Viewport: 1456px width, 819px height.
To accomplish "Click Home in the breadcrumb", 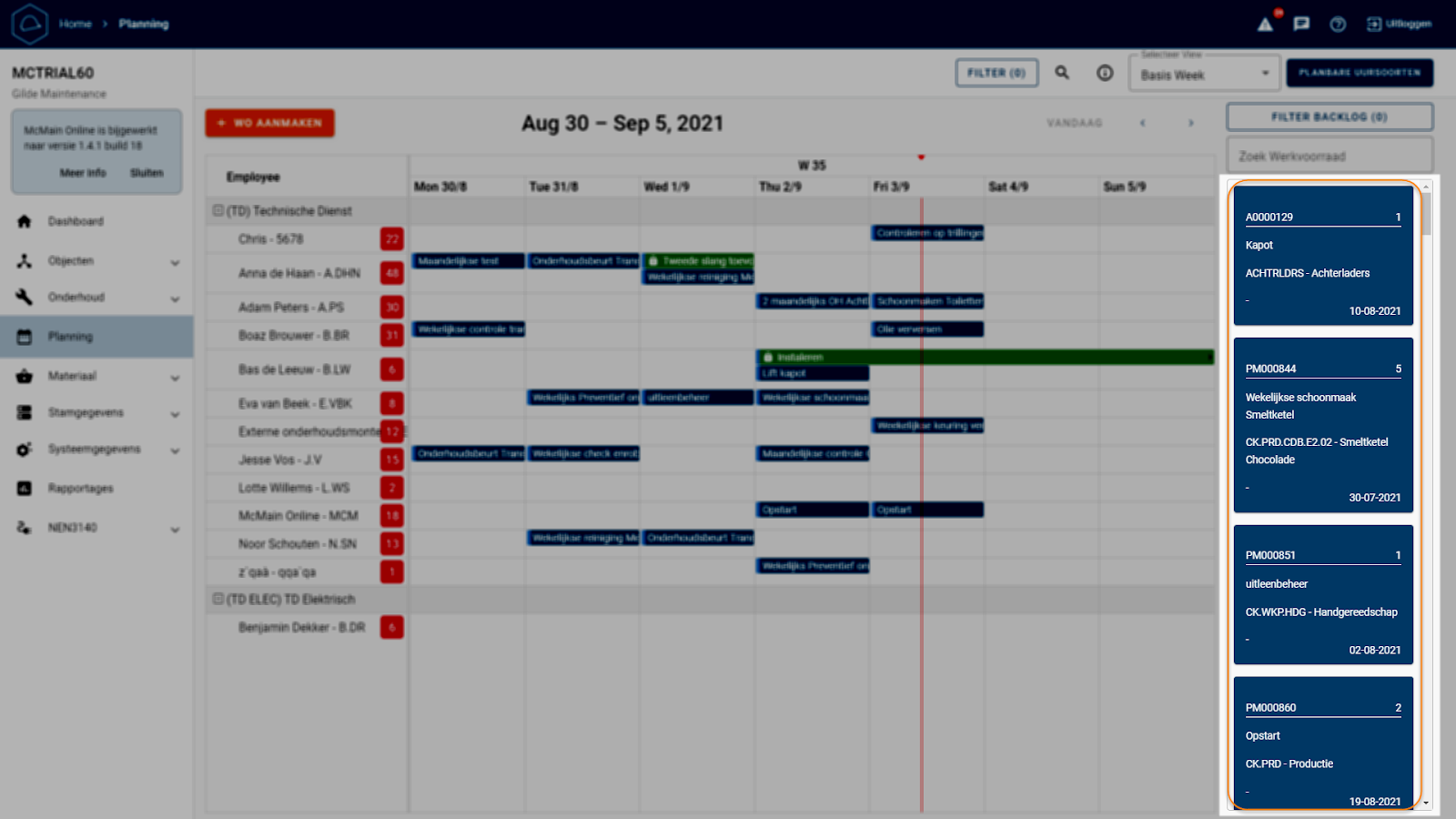I will coord(75,24).
